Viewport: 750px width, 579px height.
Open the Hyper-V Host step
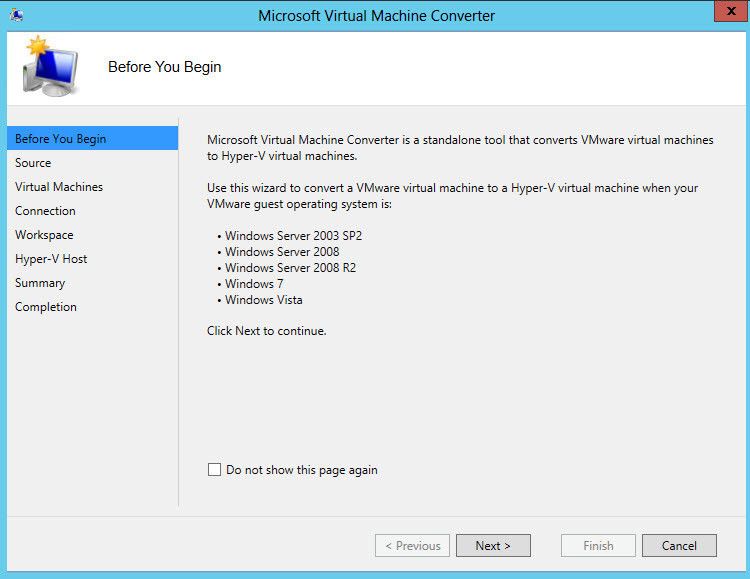(92, 258)
